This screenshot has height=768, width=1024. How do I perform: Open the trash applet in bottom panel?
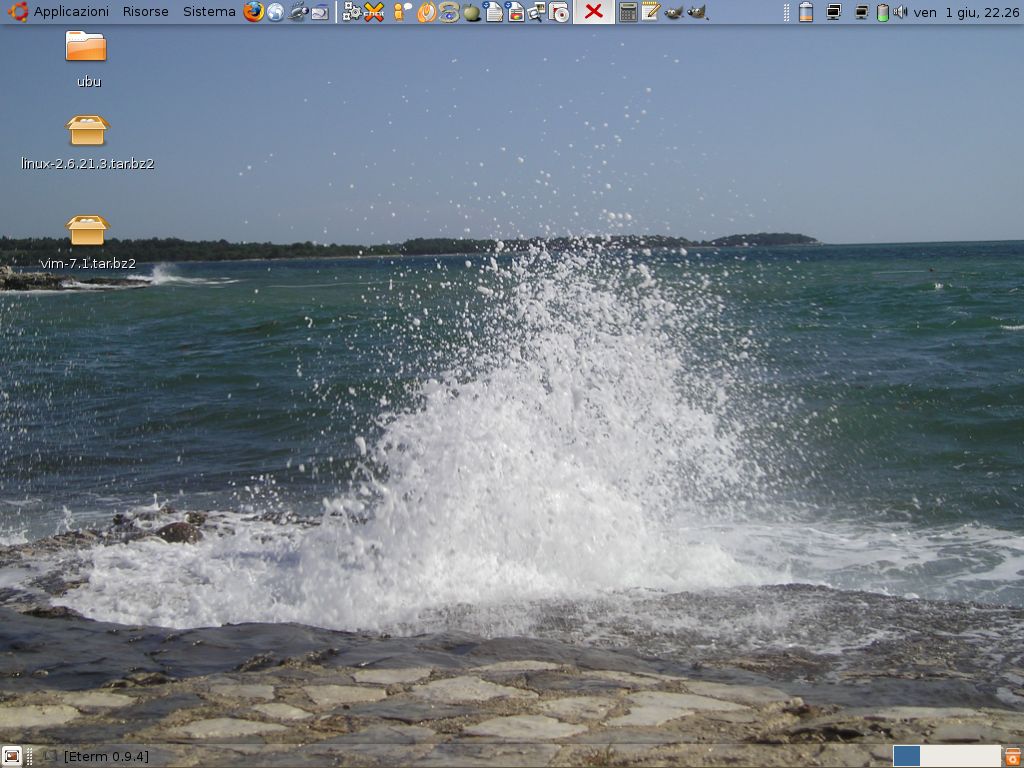(x=1013, y=756)
